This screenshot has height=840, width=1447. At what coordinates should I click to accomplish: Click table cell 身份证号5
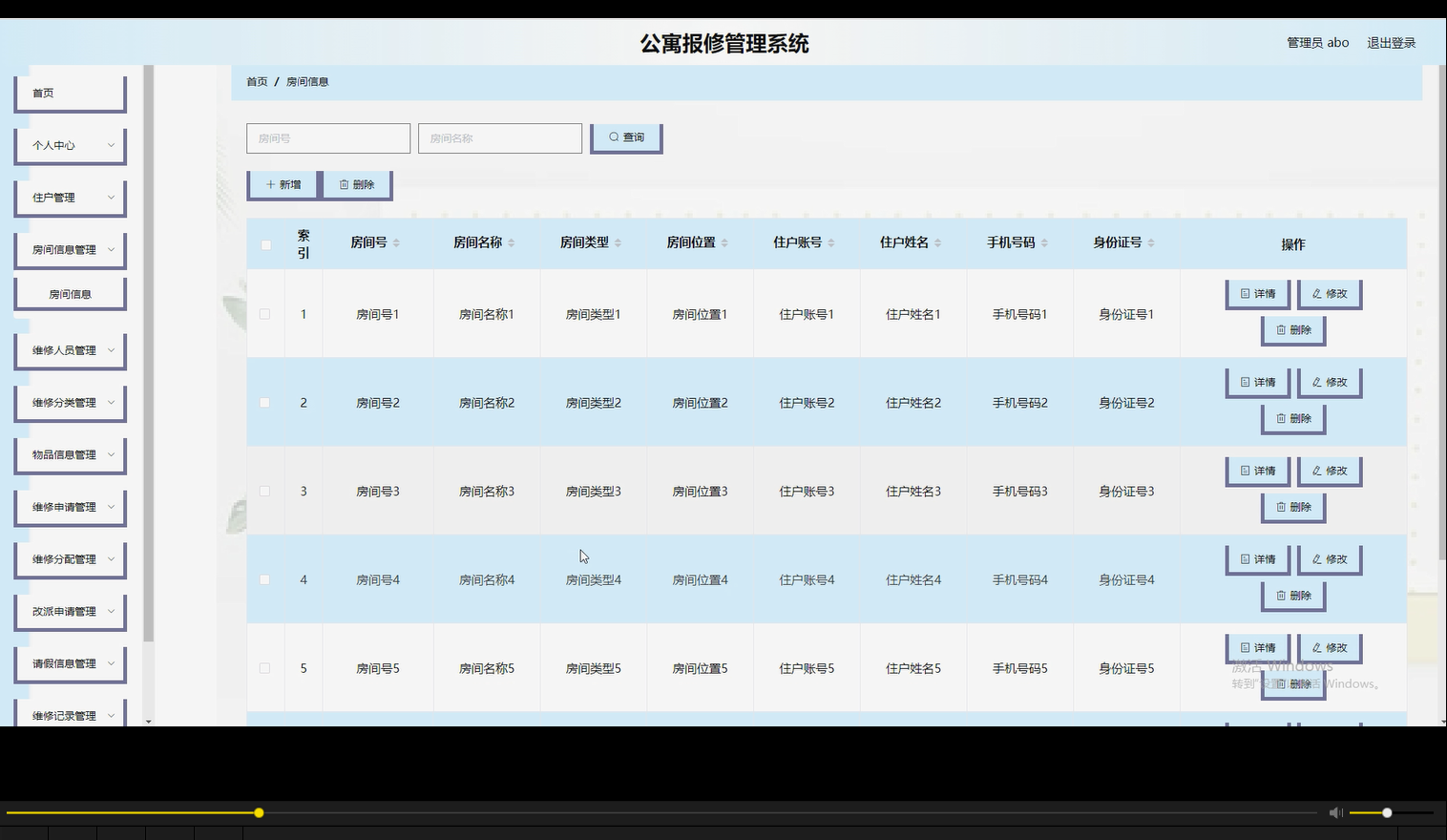pyautogui.click(x=1126, y=668)
